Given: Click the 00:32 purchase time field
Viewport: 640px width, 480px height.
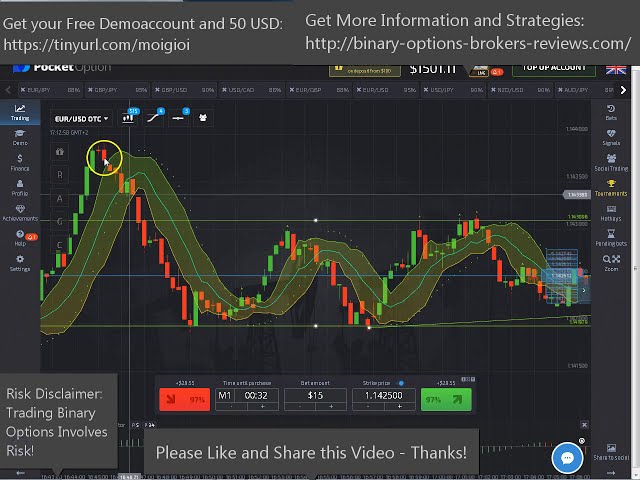Looking at the screenshot, I should click(x=256, y=395).
